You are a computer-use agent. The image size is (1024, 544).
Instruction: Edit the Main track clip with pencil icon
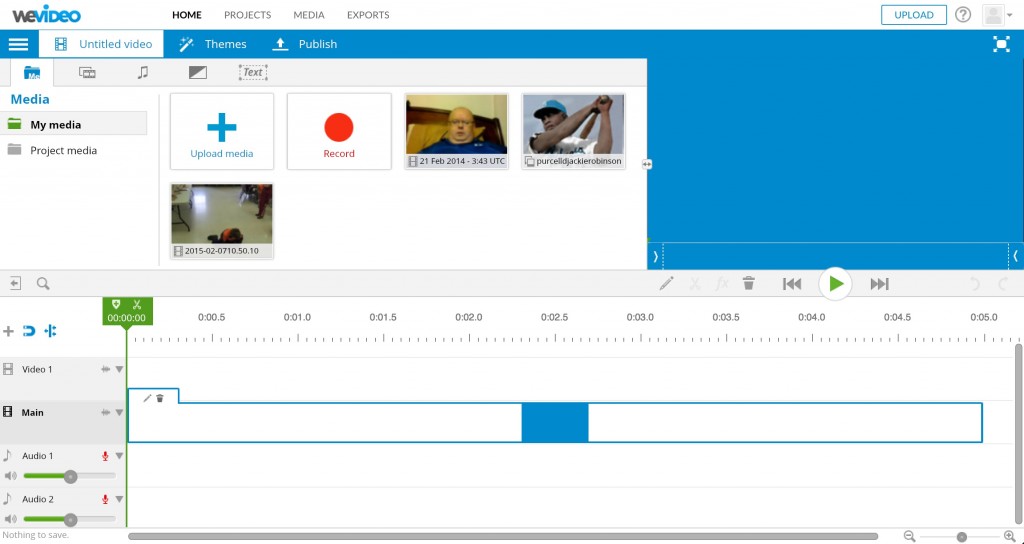(147, 398)
